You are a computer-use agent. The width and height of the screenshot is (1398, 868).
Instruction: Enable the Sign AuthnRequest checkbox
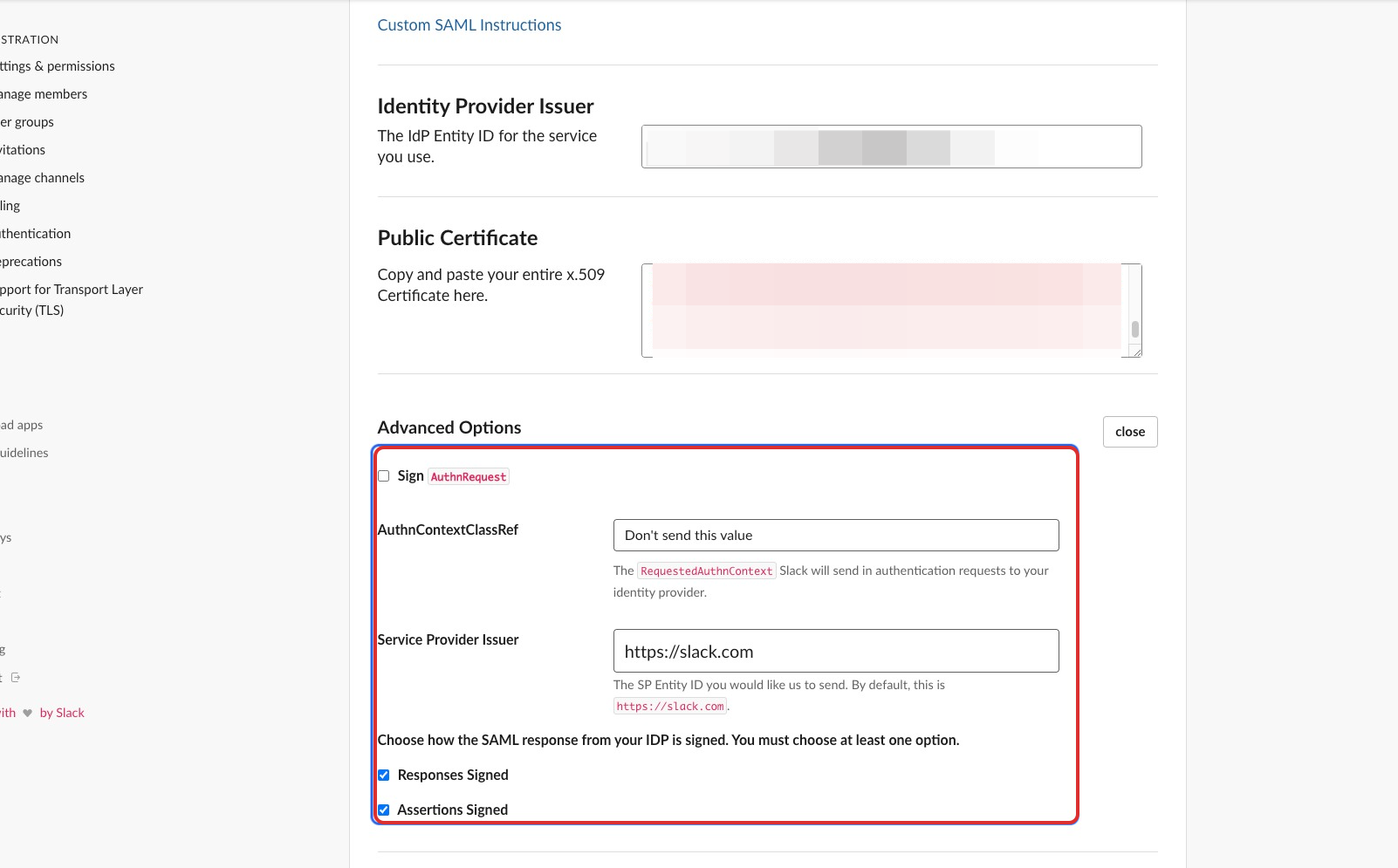click(x=383, y=476)
